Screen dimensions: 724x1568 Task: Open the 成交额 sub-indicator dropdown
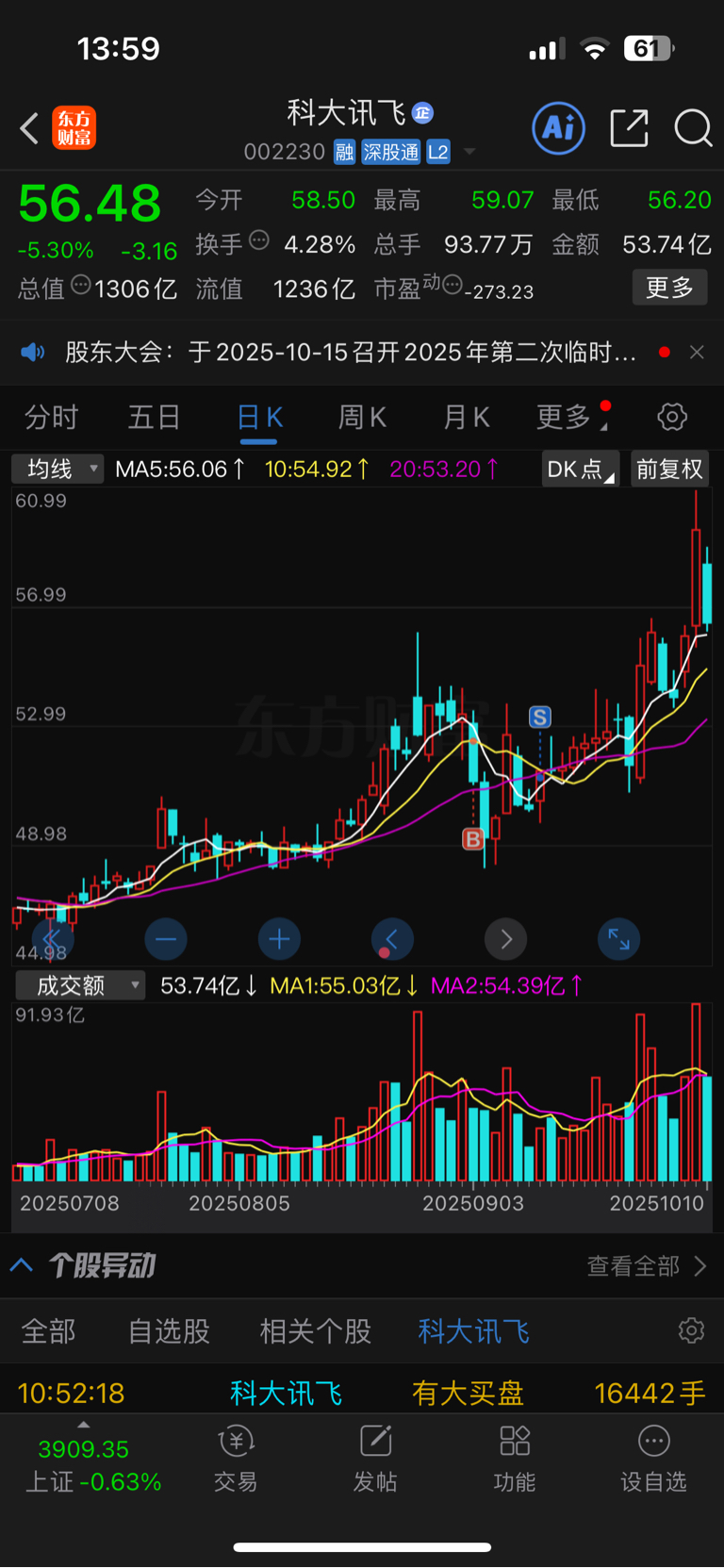(80, 986)
